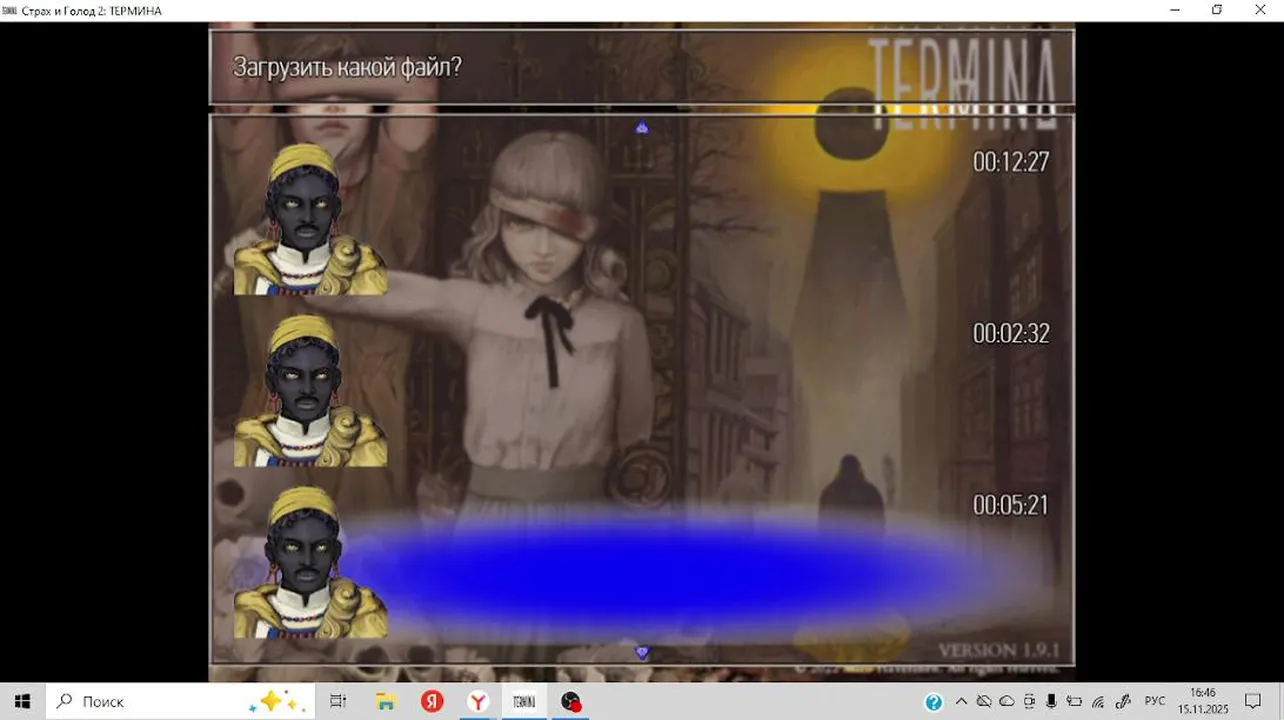
Task: Open the Wi-Fi network tray icon
Action: (x=1098, y=701)
